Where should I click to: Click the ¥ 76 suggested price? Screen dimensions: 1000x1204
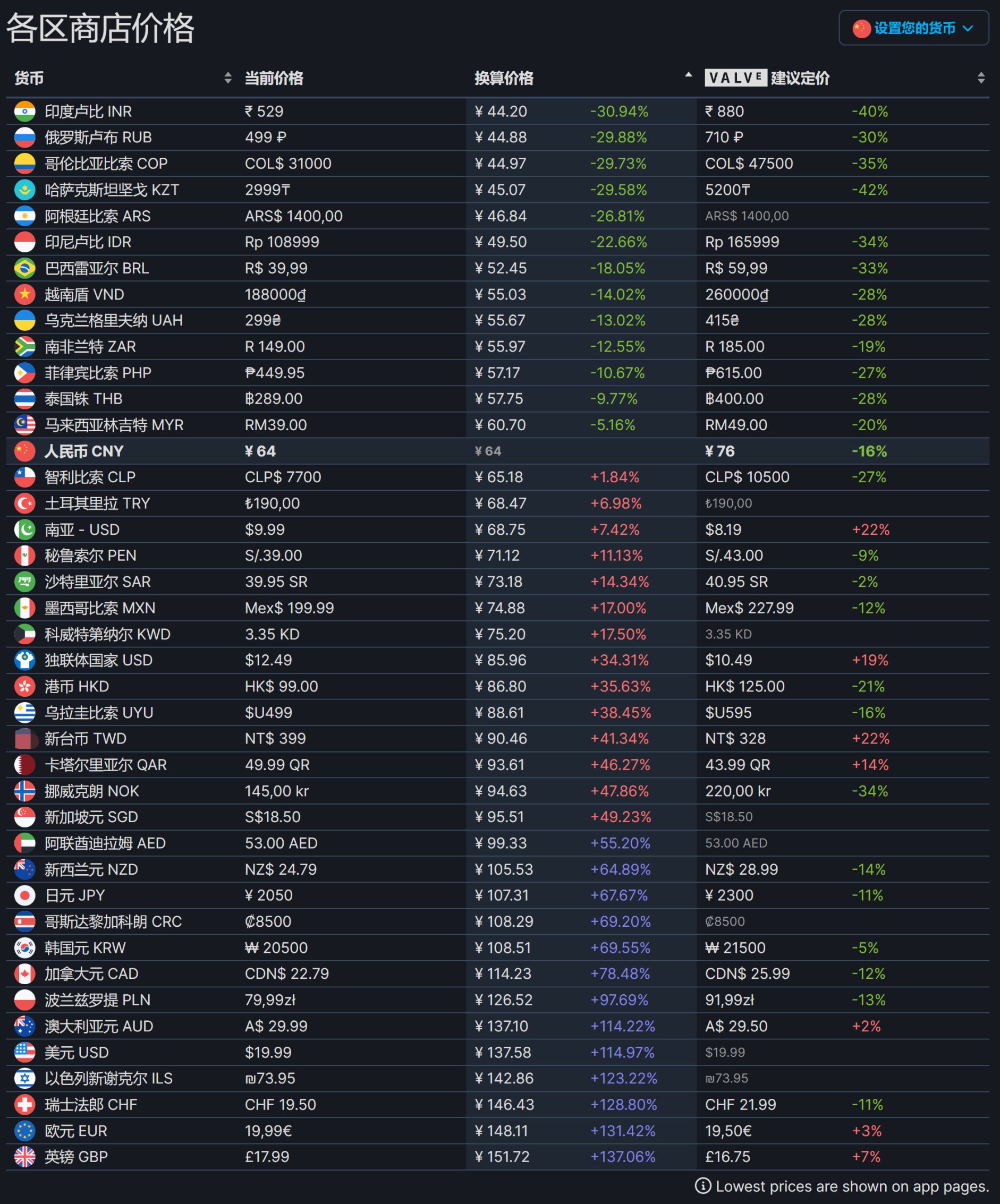tap(719, 451)
